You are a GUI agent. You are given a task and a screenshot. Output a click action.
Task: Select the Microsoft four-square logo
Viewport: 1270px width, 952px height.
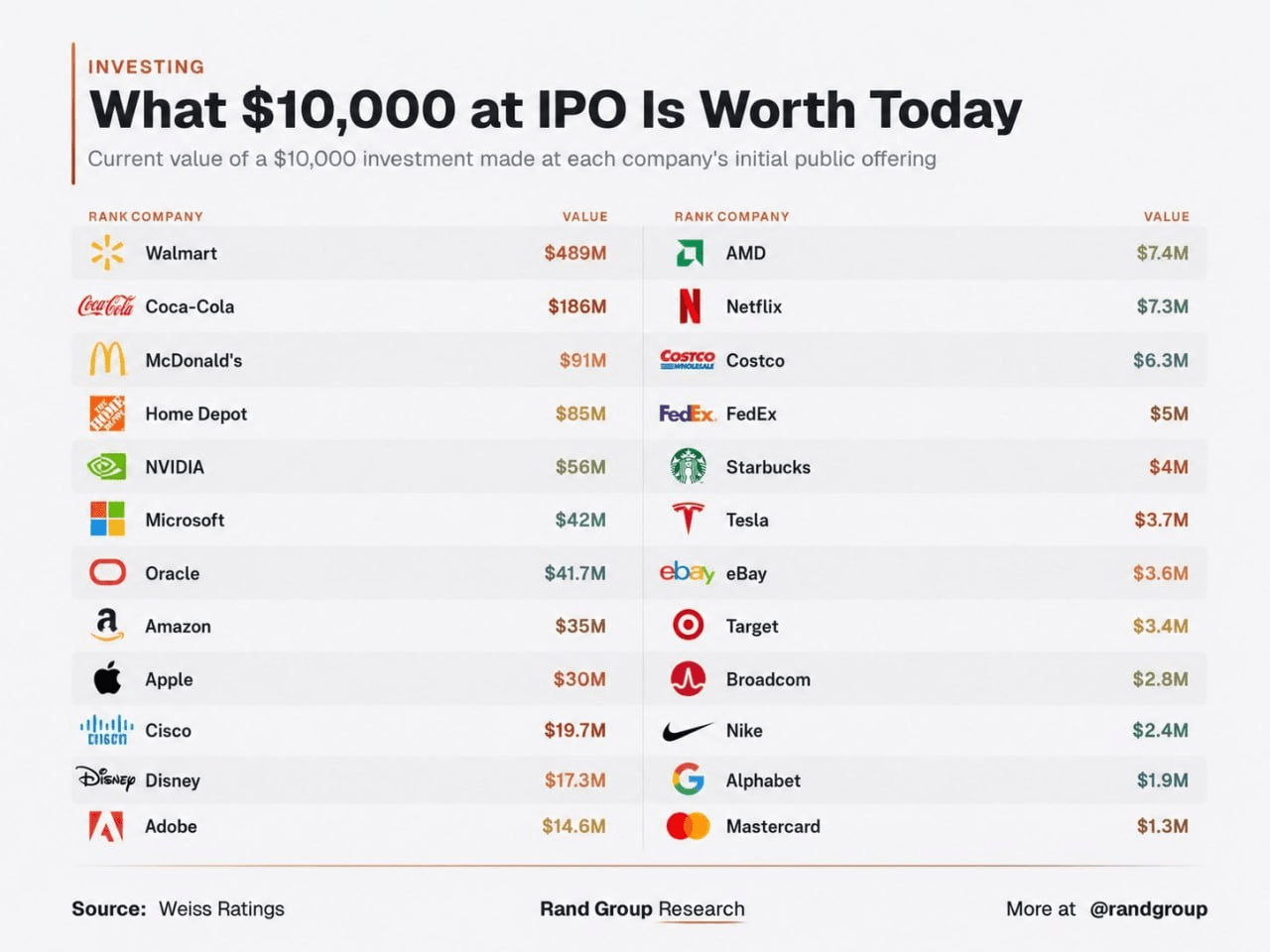pyautogui.click(x=107, y=519)
